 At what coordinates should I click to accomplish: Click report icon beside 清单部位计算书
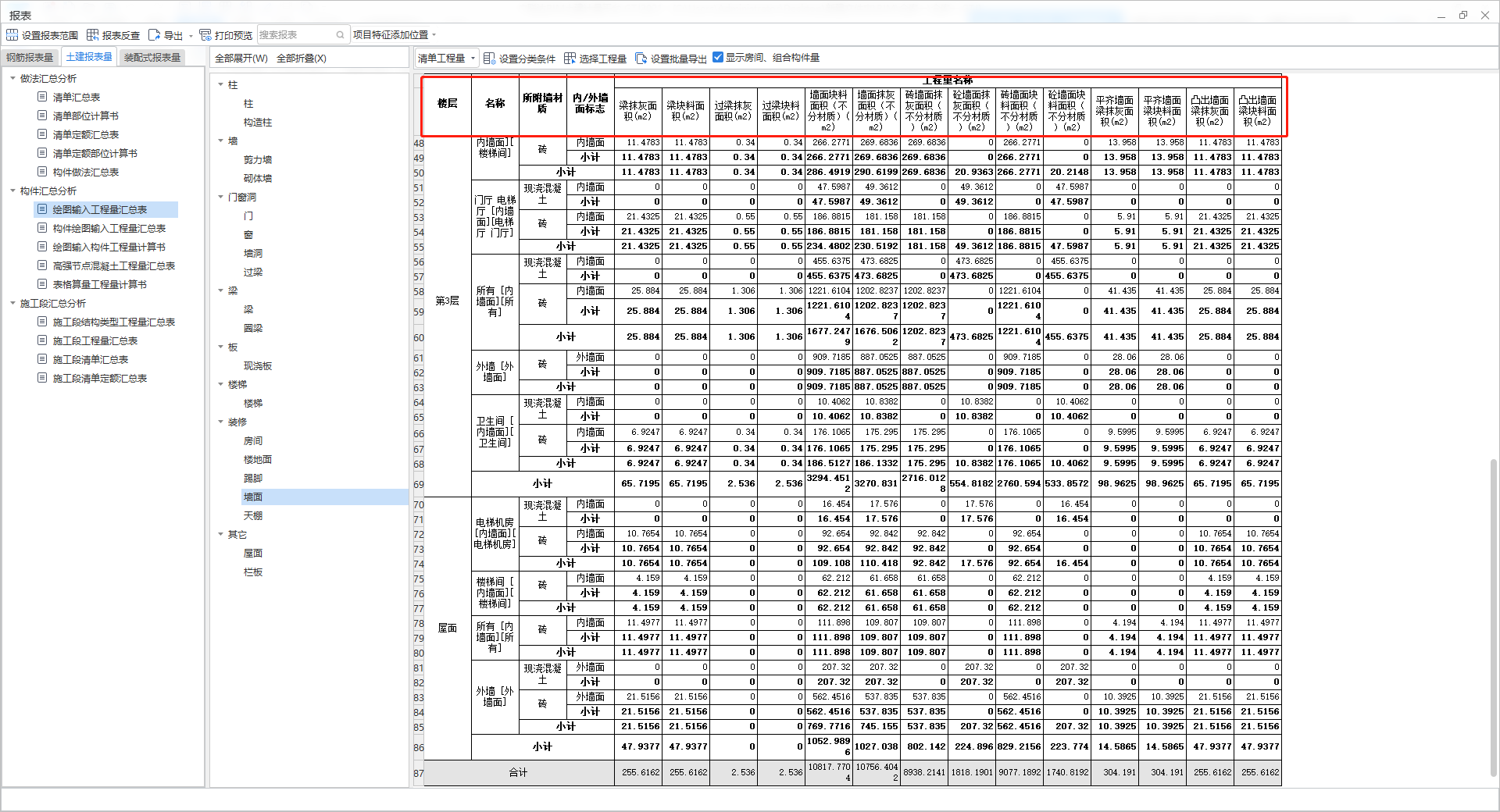42,116
